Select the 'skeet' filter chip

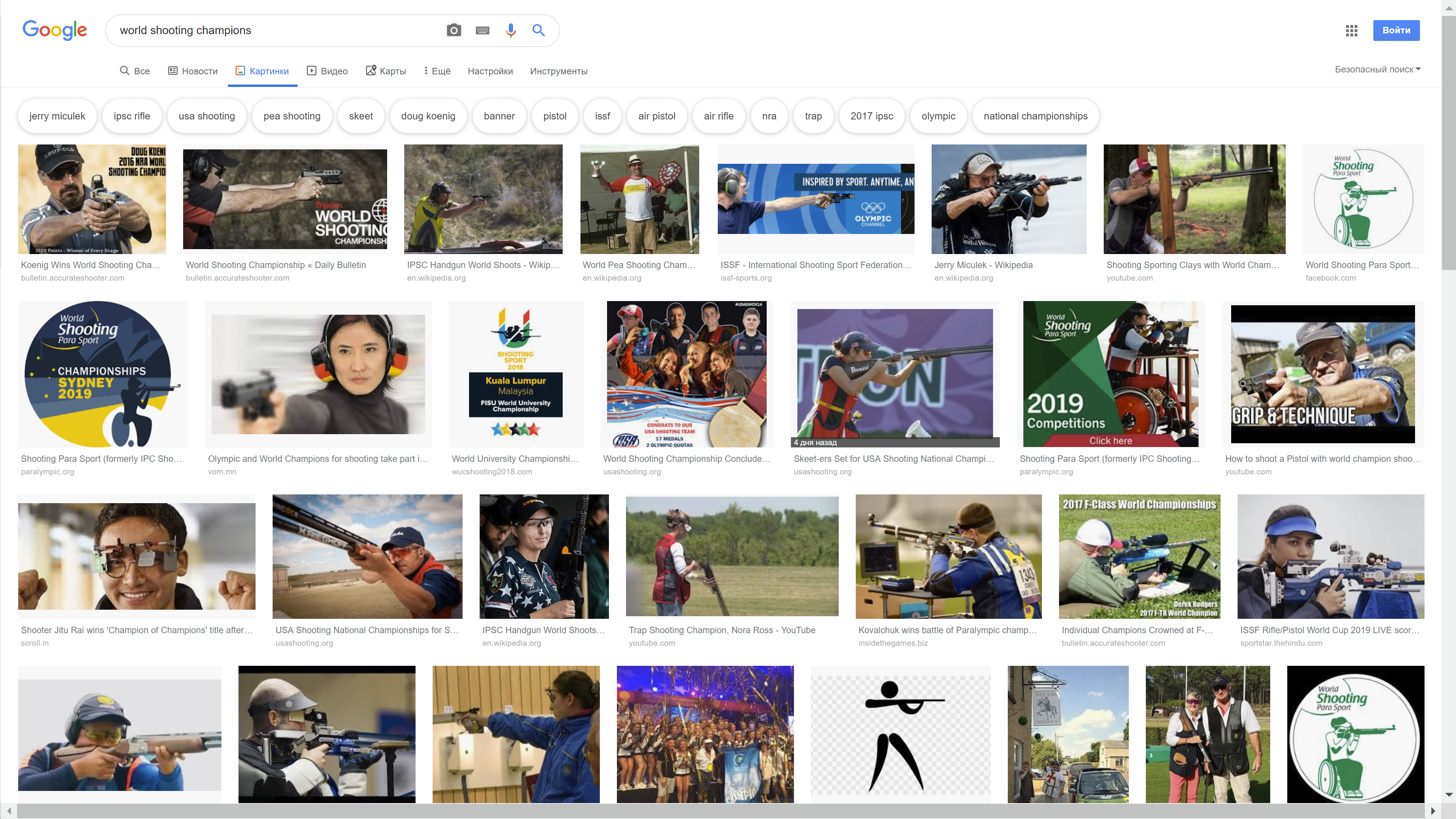tap(361, 116)
